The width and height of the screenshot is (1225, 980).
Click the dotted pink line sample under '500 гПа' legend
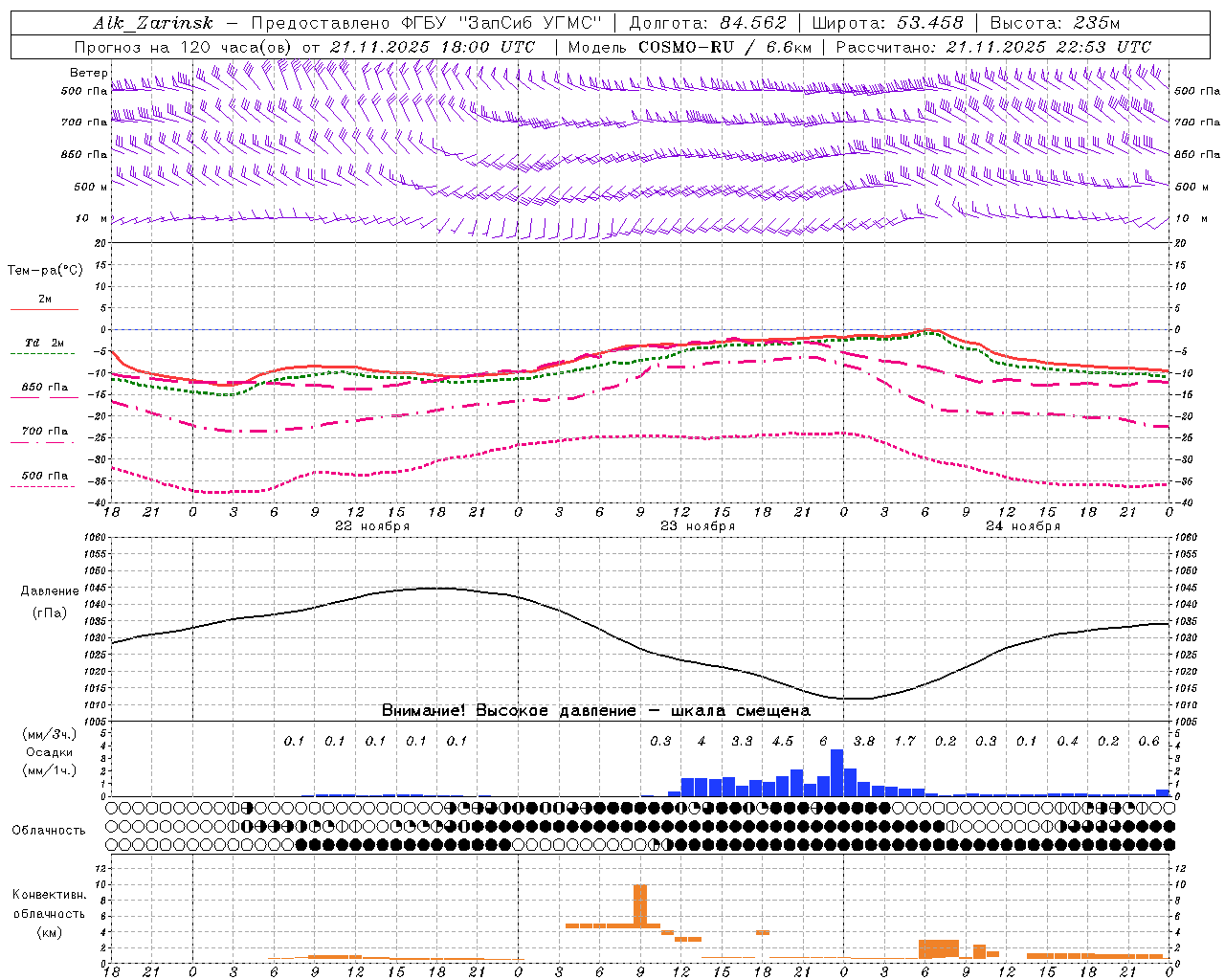pos(42,486)
